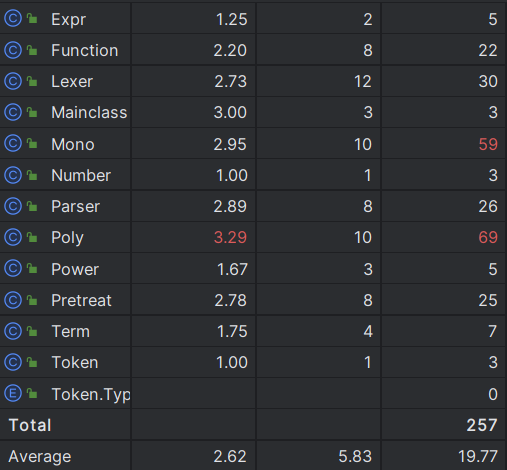This screenshot has height=470, width=507.
Task: Select the Number class row
Action: tap(253, 175)
